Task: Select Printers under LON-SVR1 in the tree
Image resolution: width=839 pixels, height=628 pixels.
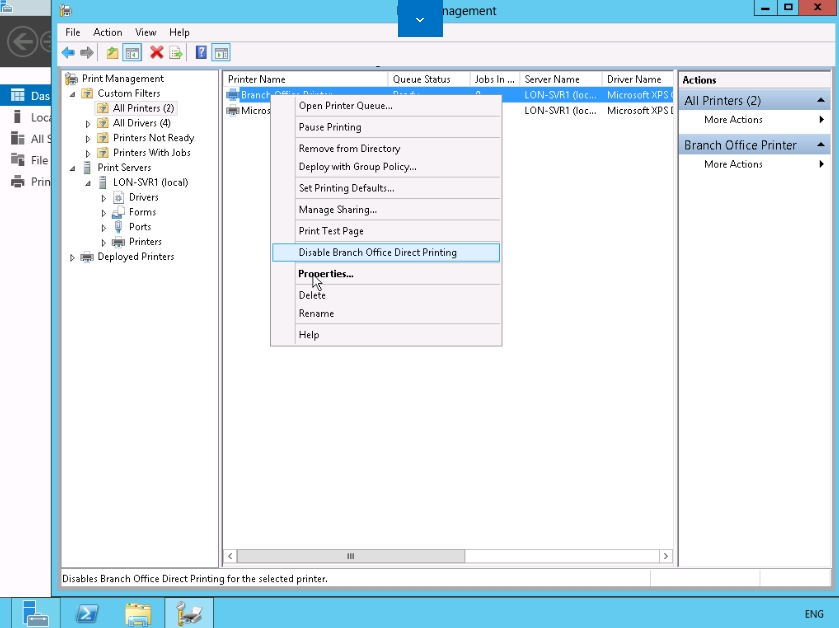Action: point(145,242)
